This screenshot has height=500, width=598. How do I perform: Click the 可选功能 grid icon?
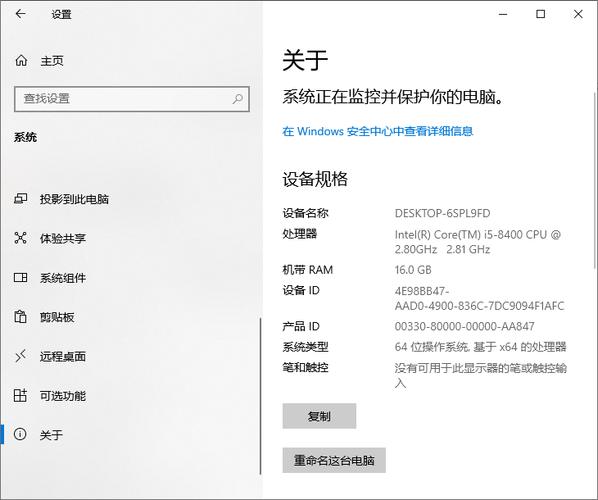click(21, 395)
